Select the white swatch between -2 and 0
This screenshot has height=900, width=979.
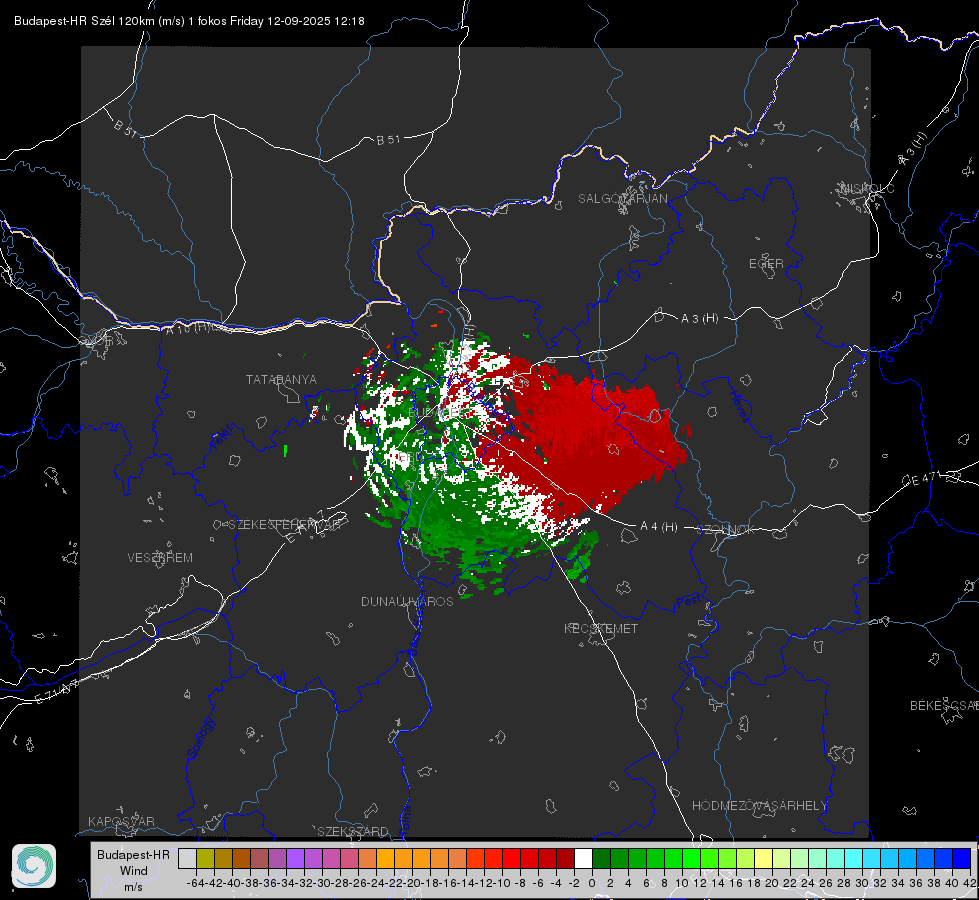point(583,858)
